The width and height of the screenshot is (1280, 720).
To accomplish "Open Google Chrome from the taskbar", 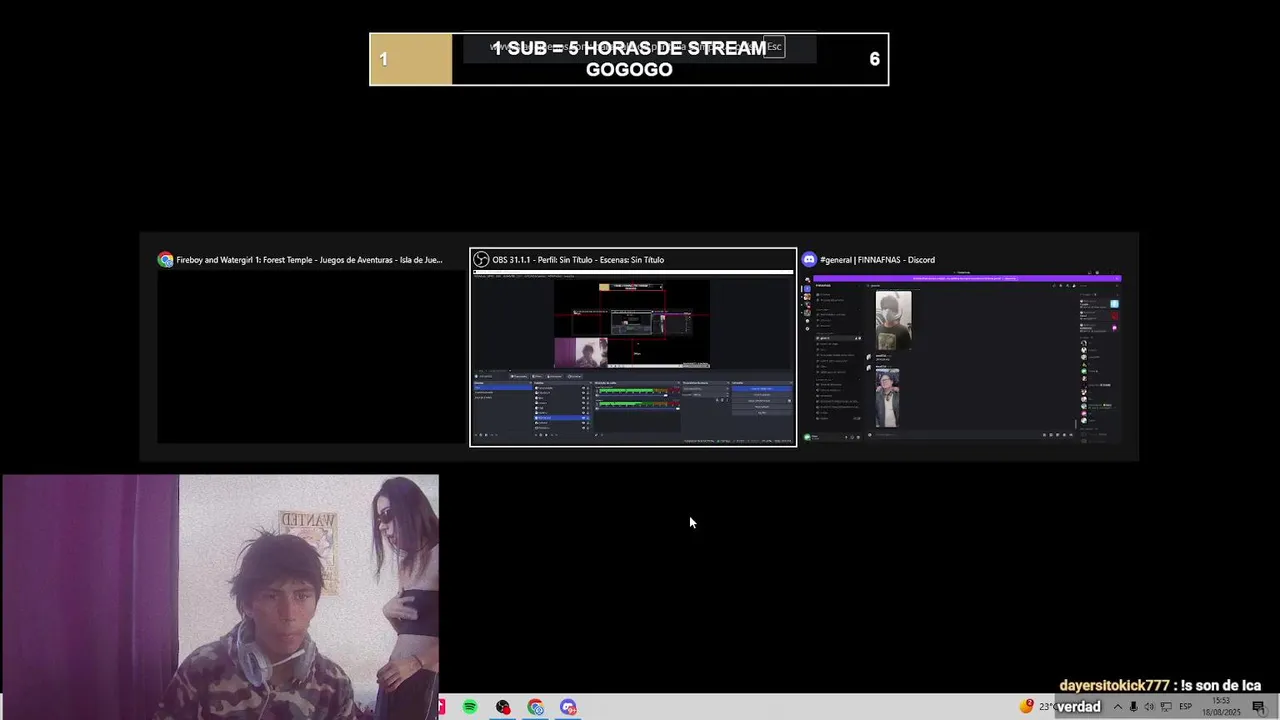I will coord(536,707).
